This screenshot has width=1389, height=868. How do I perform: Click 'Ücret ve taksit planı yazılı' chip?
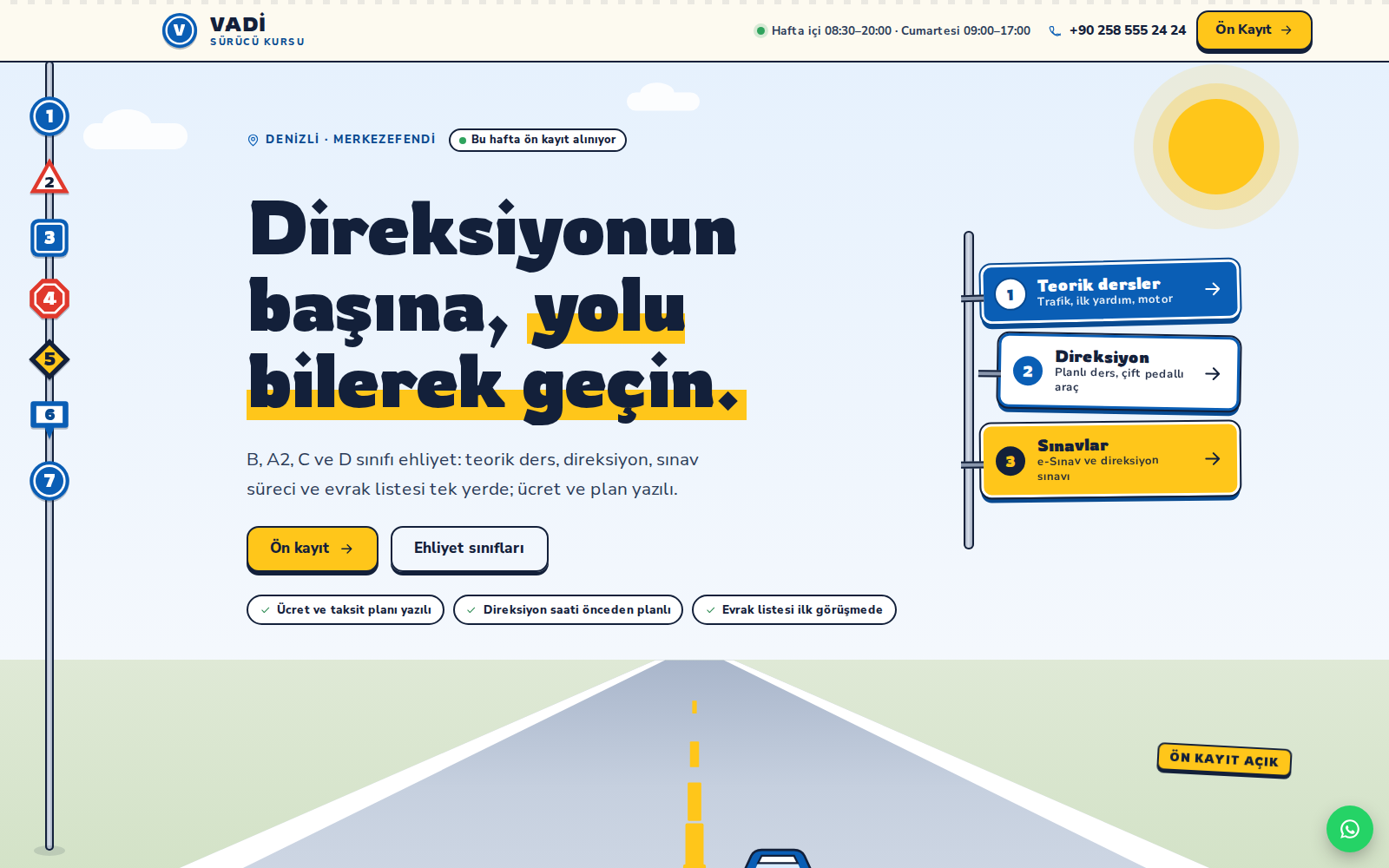coord(346,609)
